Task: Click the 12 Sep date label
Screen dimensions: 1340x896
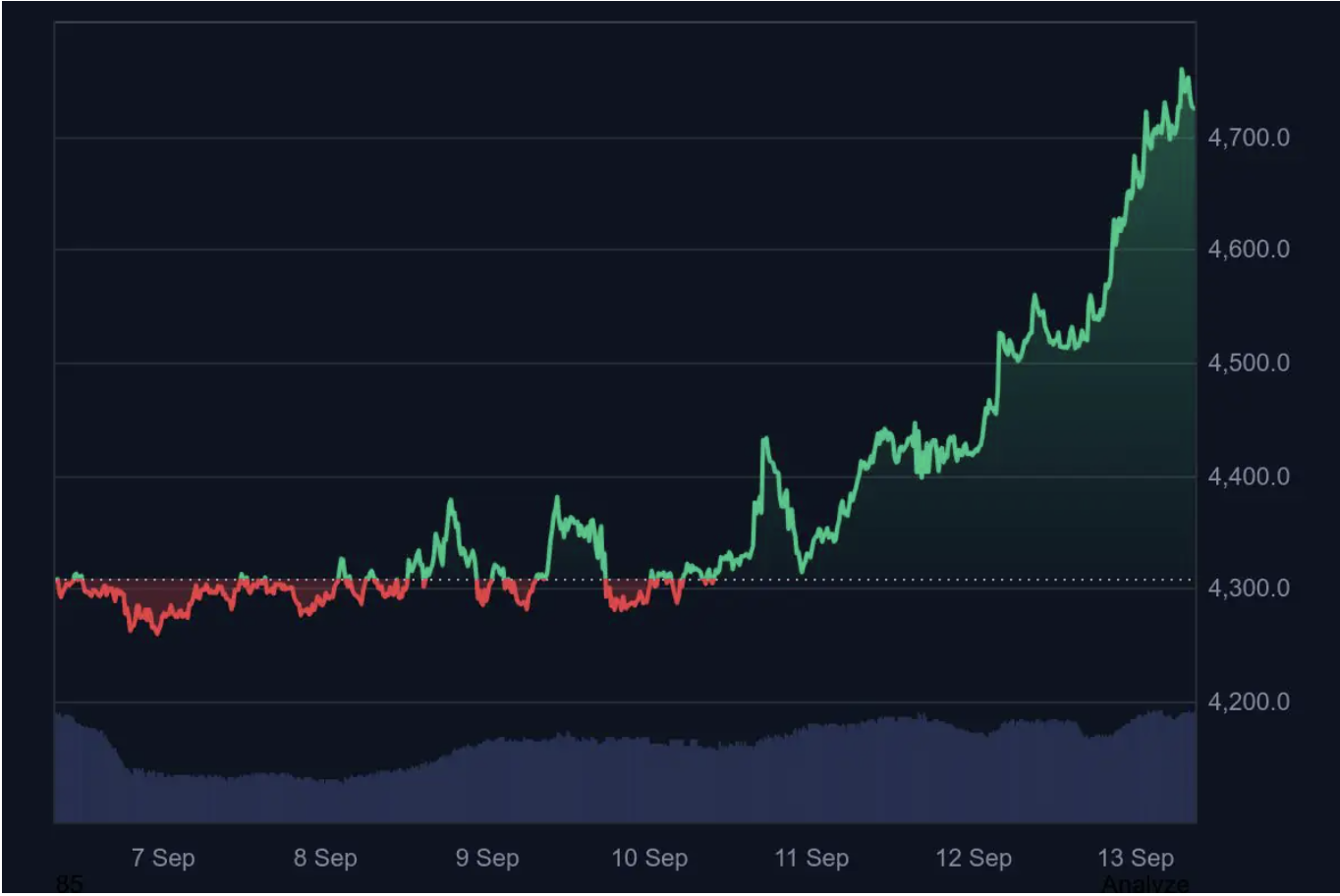Action: pyautogui.click(x=974, y=858)
